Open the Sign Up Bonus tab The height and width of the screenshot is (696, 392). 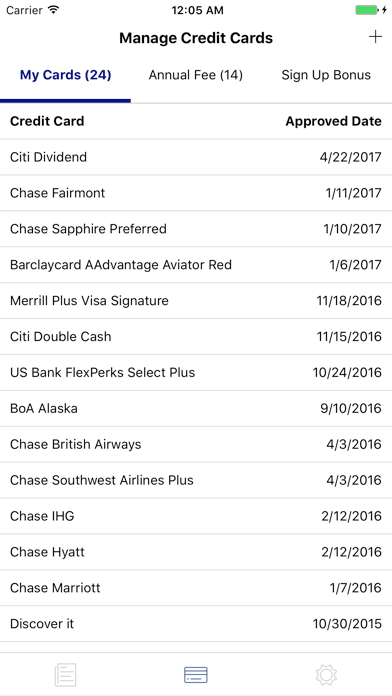[326, 75]
